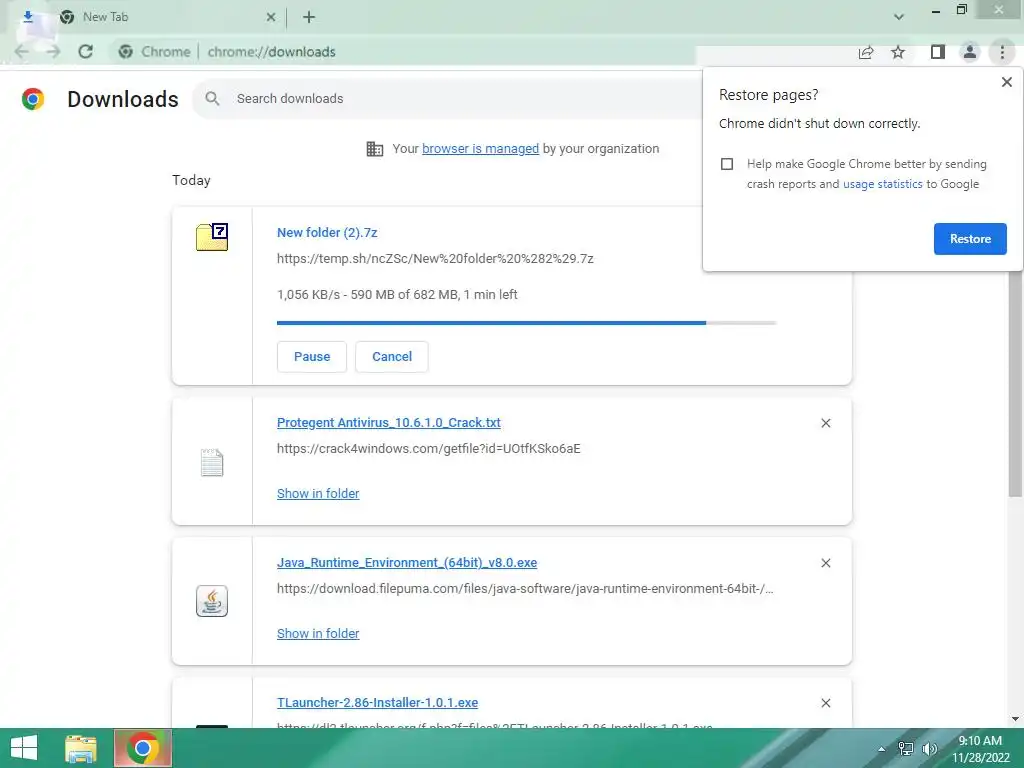This screenshot has width=1024, height=768.
Task: Remove Java Runtime entry from list
Action: click(825, 563)
